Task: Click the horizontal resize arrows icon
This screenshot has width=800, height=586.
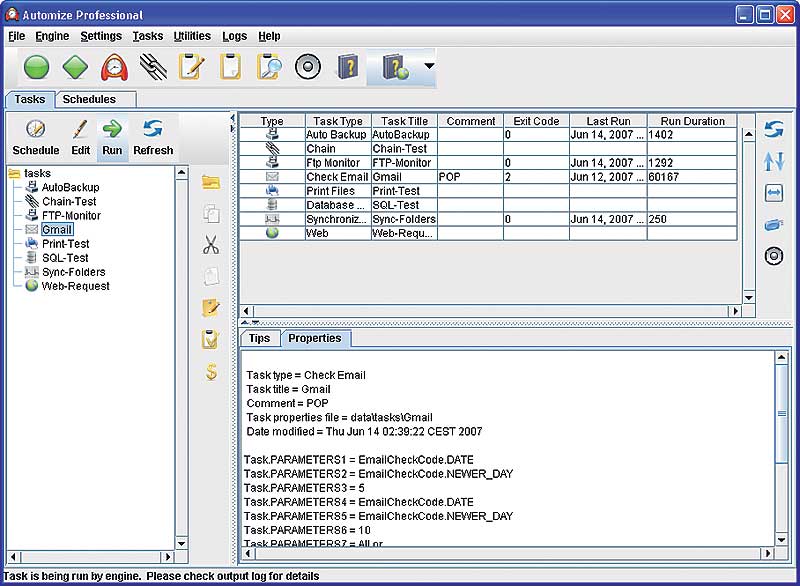Action: (x=774, y=193)
